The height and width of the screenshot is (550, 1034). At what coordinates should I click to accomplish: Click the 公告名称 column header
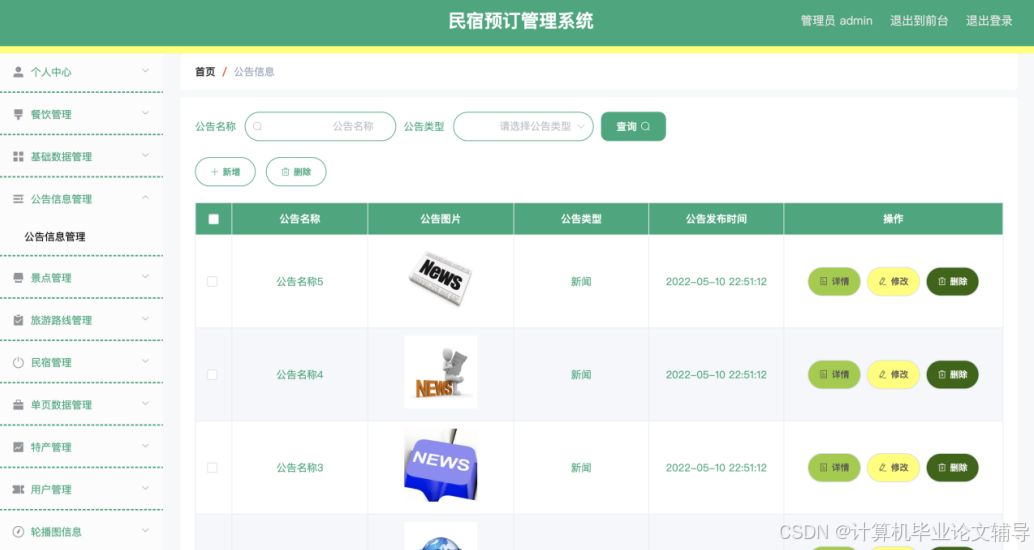click(299, 219)
